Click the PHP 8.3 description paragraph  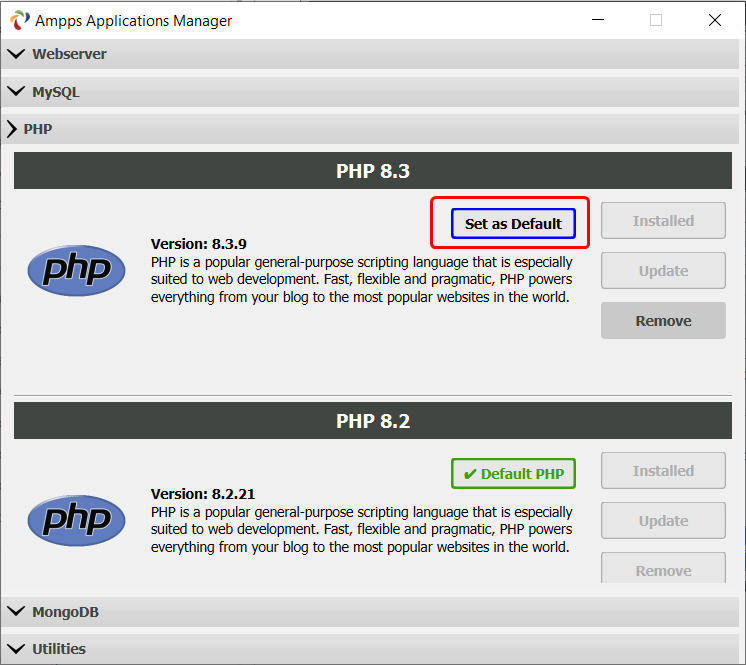click(362, 280)
